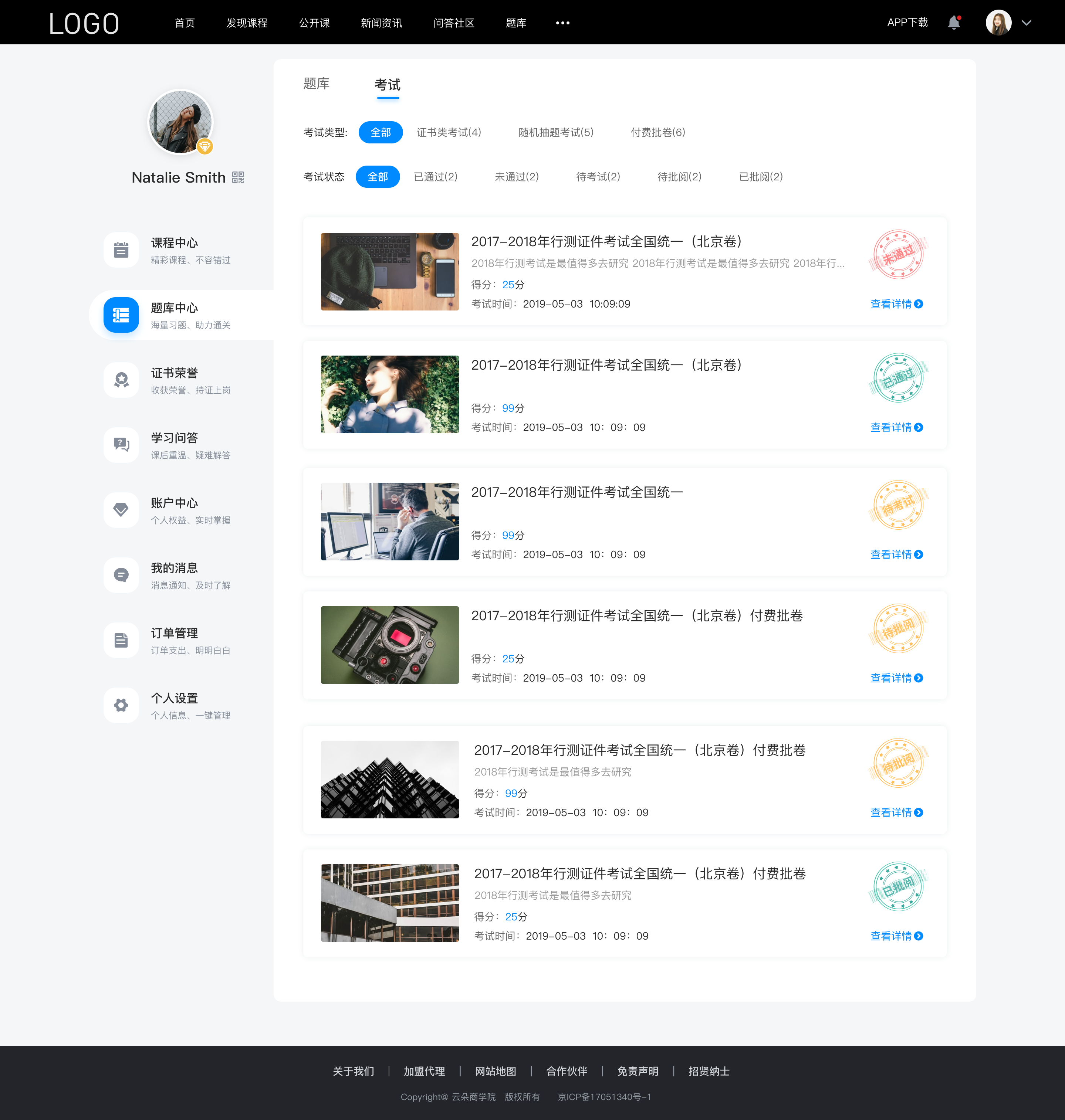This screenshot has height=1120, width=1065.
Task: Click notification bell icon in header
Action: 957,22
